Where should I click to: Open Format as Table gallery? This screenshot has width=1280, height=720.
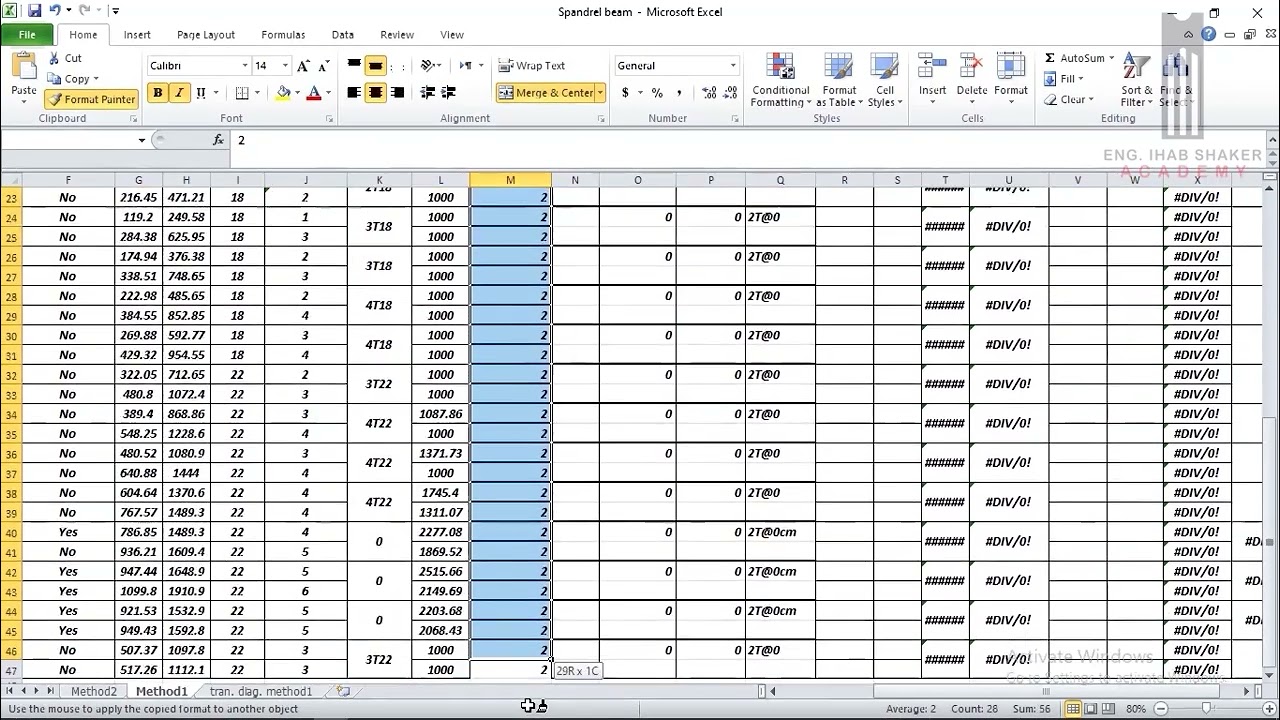tap(839, 80)
